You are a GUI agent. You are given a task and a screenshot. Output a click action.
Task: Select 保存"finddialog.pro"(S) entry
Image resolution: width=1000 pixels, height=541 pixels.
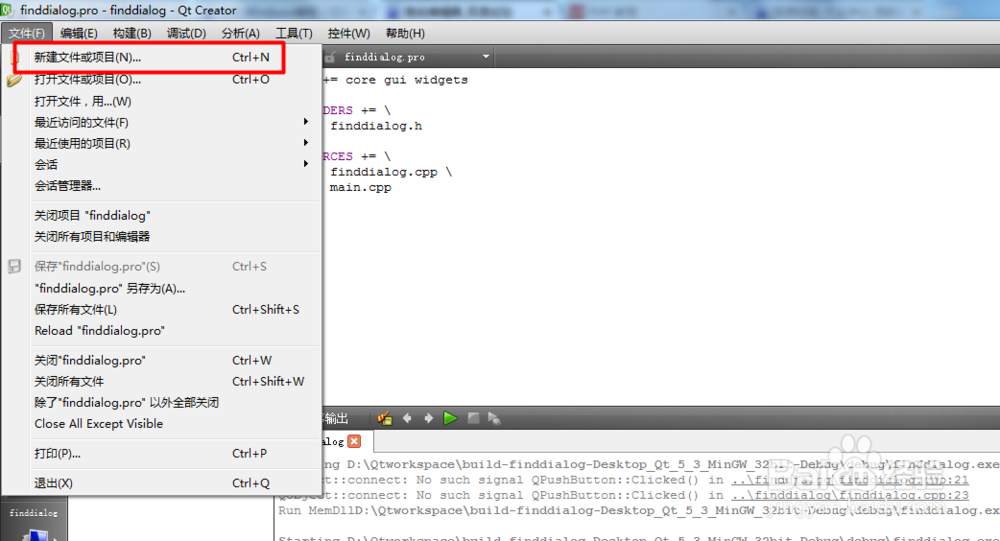click(161, 267)
